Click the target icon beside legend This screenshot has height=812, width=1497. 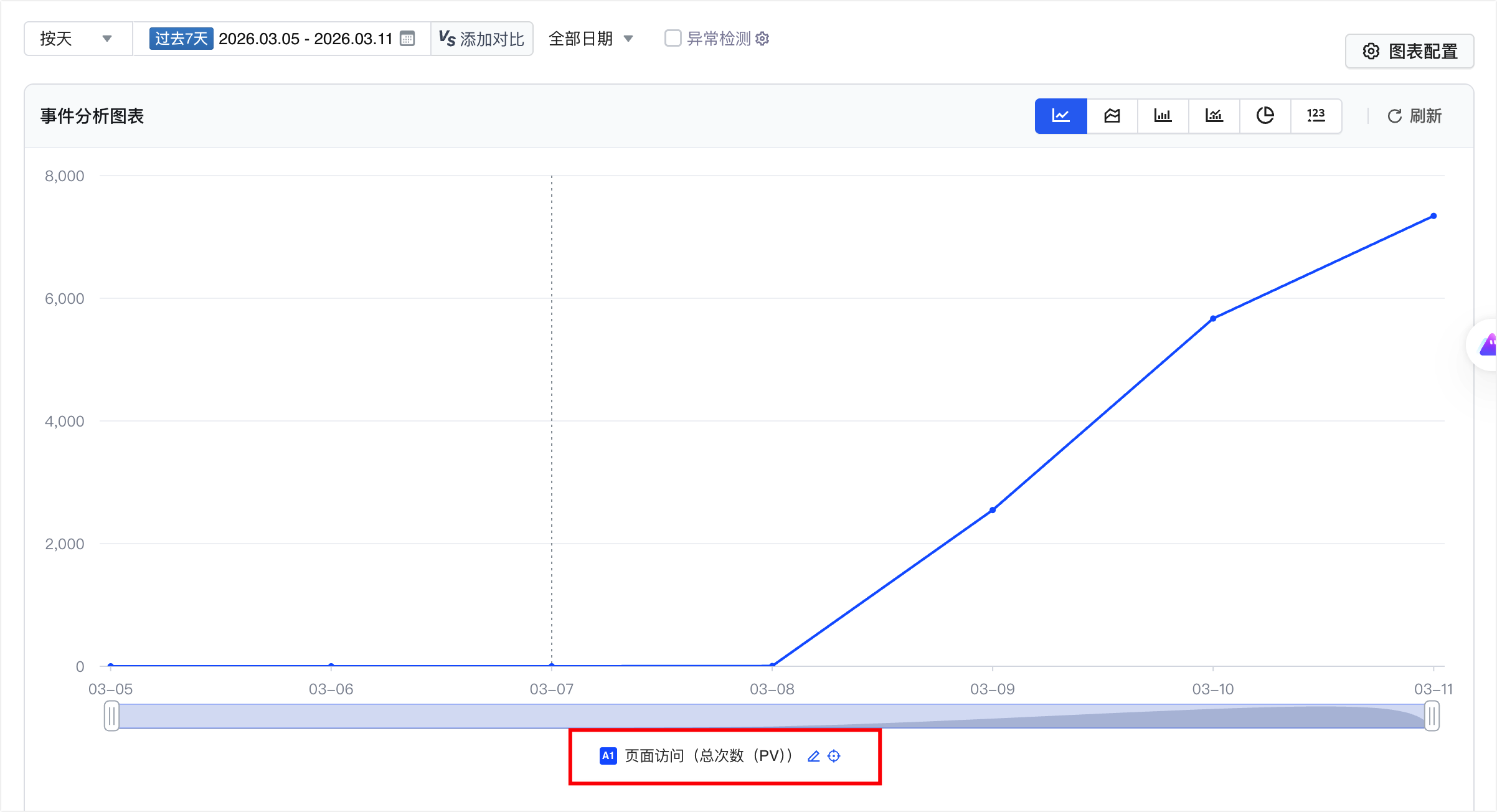(834, 756)
